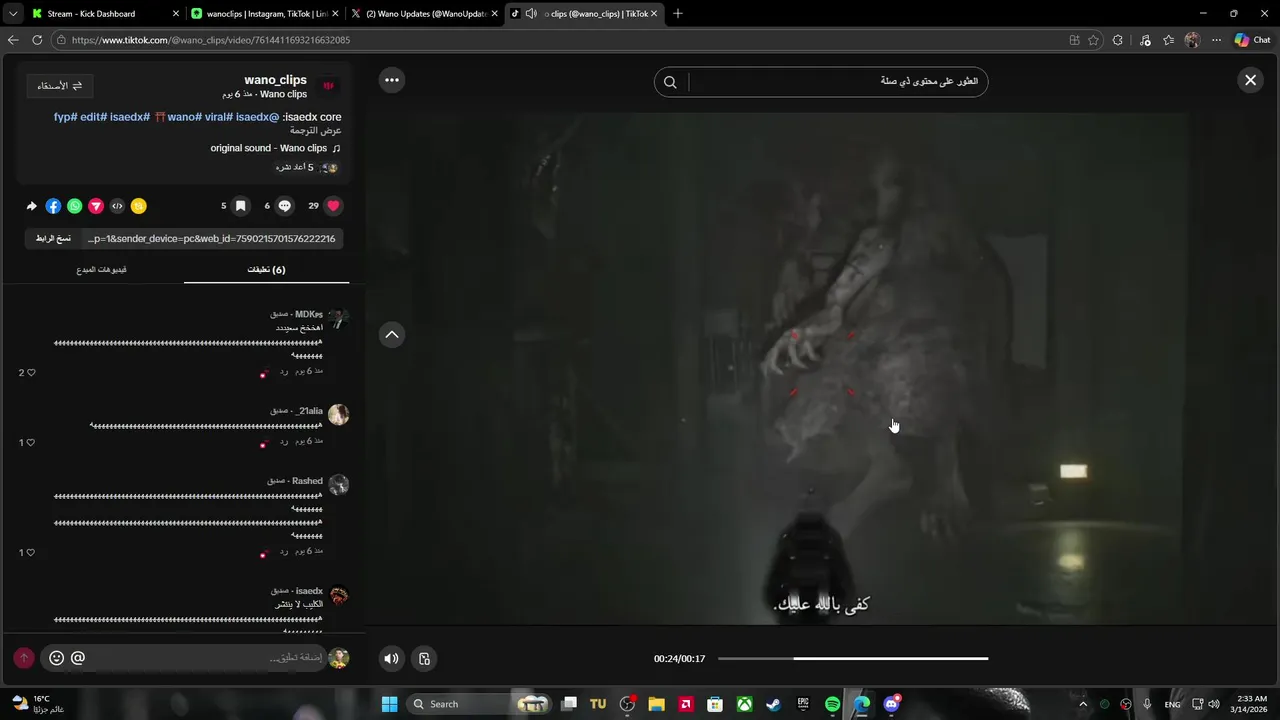Image resolution: width=1280 pixels, height=720 pixels.
Task: Click the @ mention icon
Action: (78, 658)
